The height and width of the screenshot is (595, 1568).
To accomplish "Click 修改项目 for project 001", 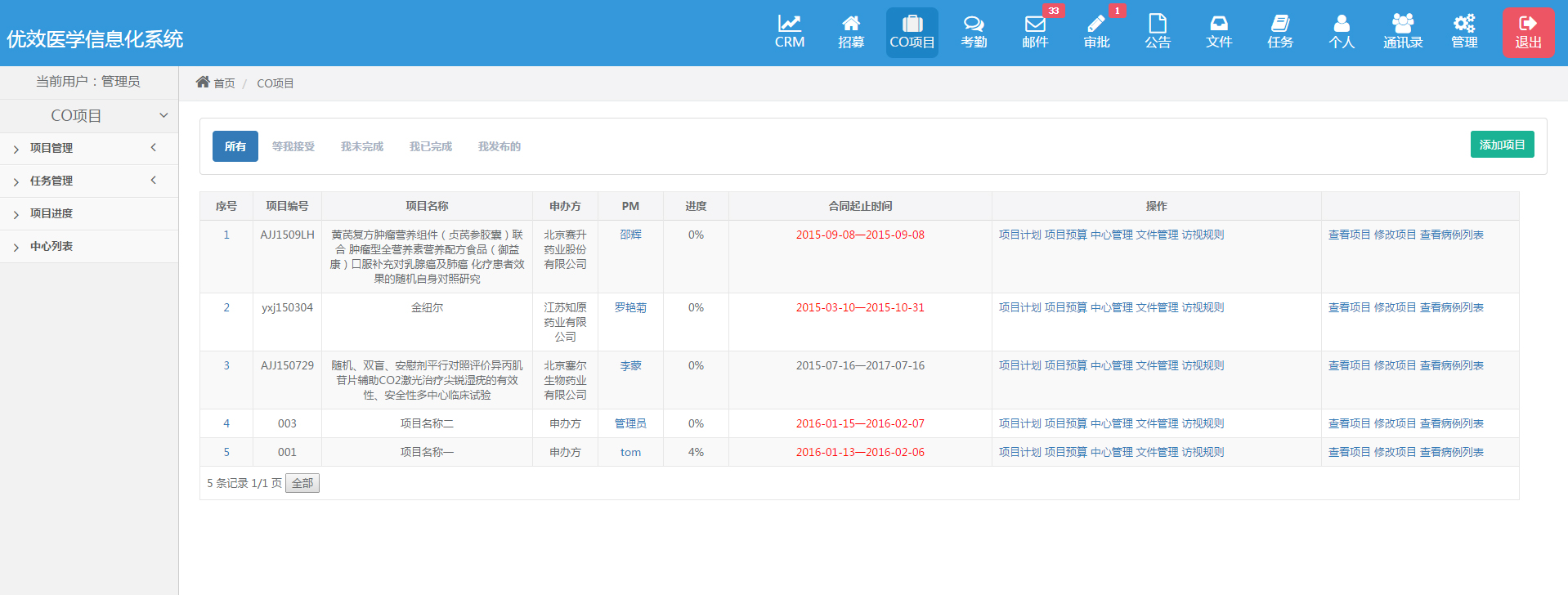I will [x=1394, y=452].
